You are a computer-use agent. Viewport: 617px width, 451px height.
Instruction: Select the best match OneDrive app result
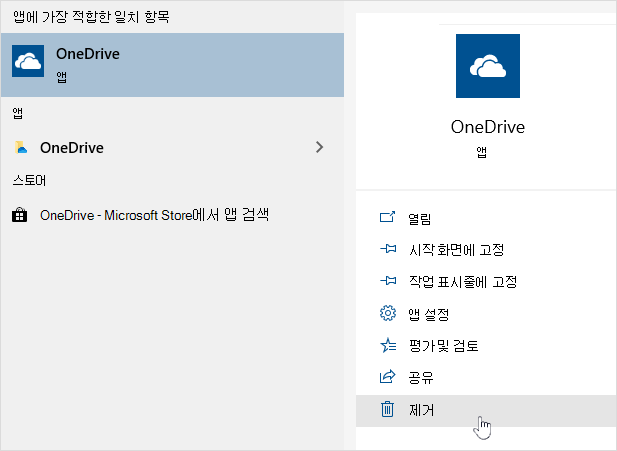coord(172,65)
